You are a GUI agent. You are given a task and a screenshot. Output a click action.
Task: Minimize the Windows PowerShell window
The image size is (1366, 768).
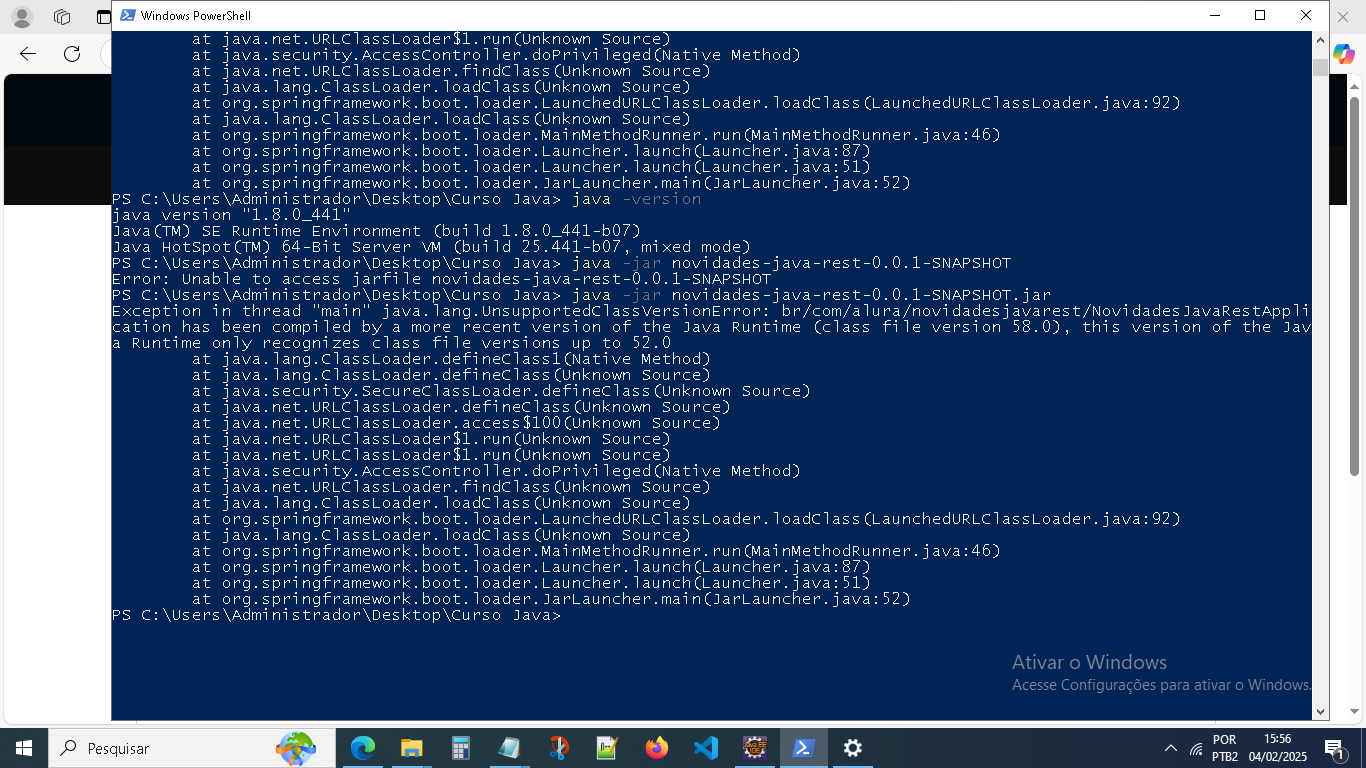pyautogui.click(x=1215, y=15)
